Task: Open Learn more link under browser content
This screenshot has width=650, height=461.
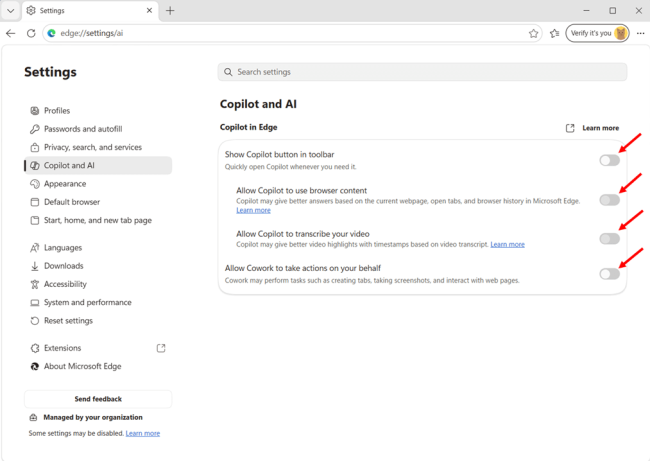Action: pos(253,210)
